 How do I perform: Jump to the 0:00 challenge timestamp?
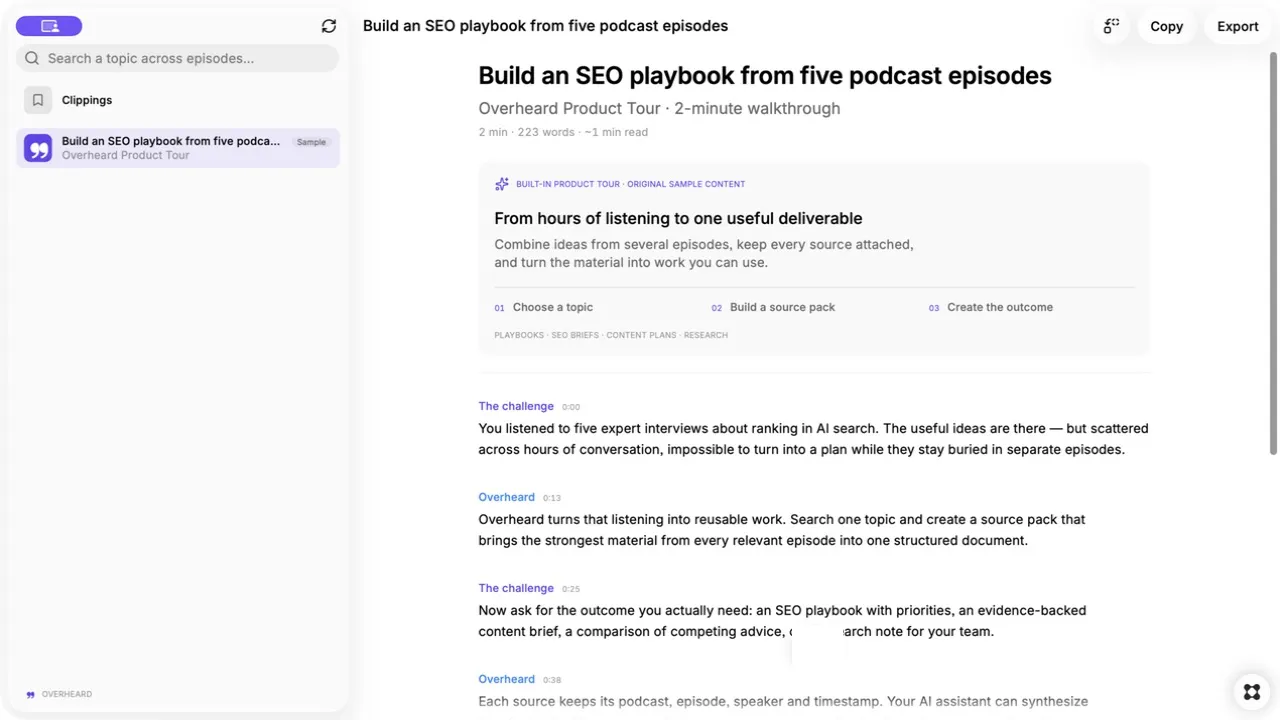(x=571, y=407)
